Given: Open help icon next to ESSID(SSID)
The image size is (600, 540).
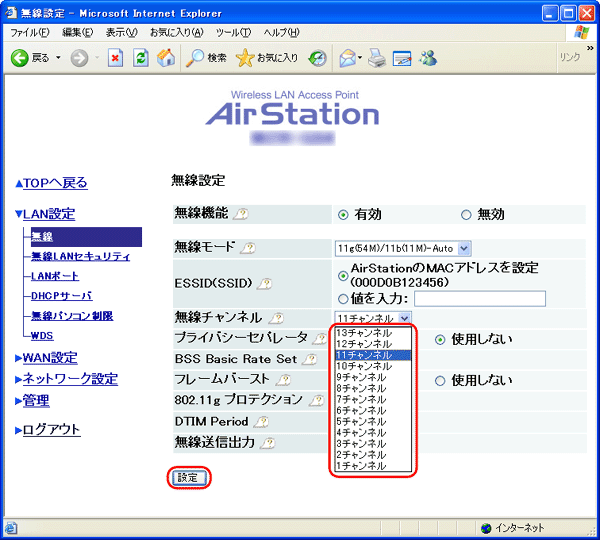Looking at the screenshot, I should (x=264, y=284).
